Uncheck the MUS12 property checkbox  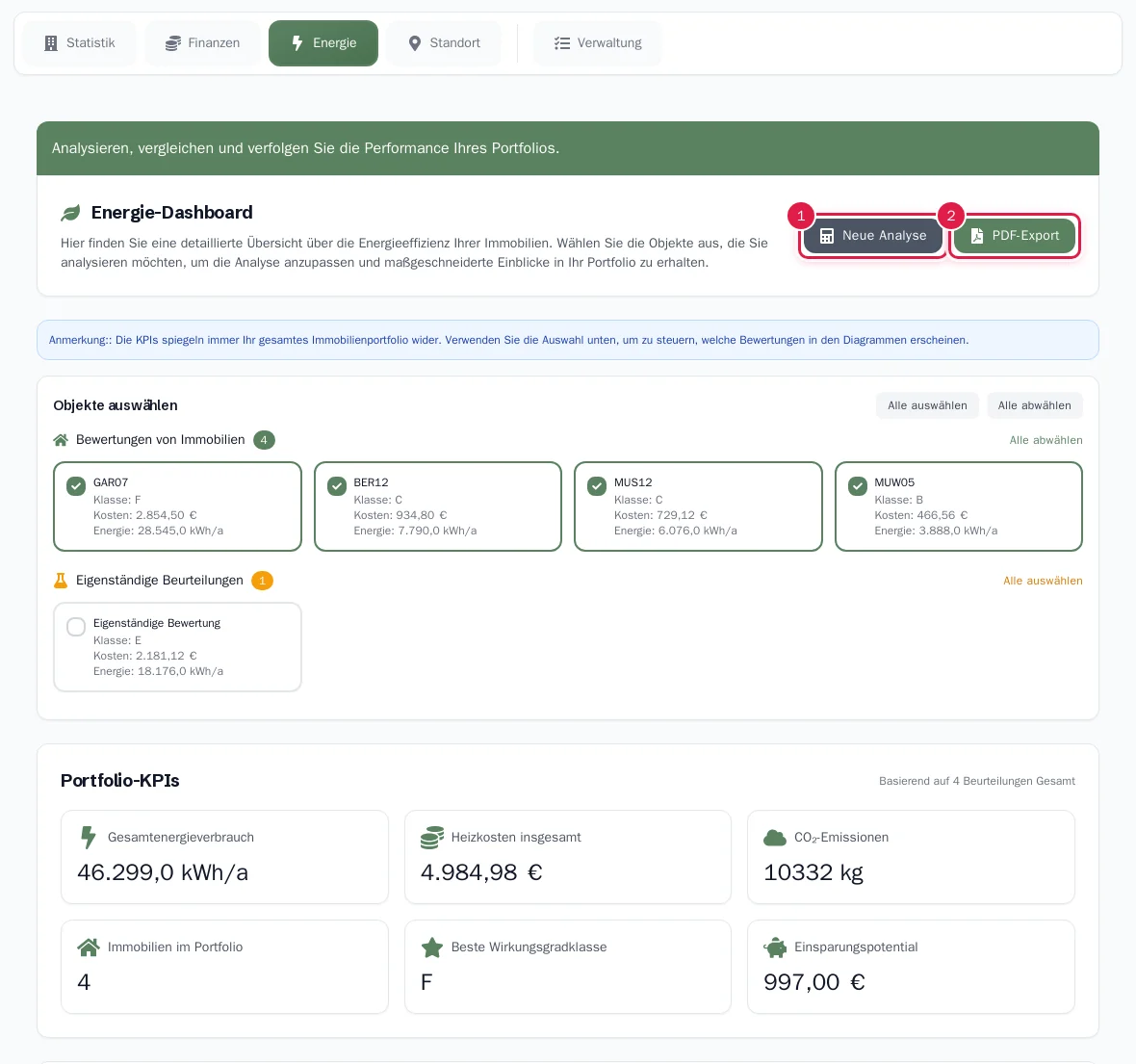point(597,486)
